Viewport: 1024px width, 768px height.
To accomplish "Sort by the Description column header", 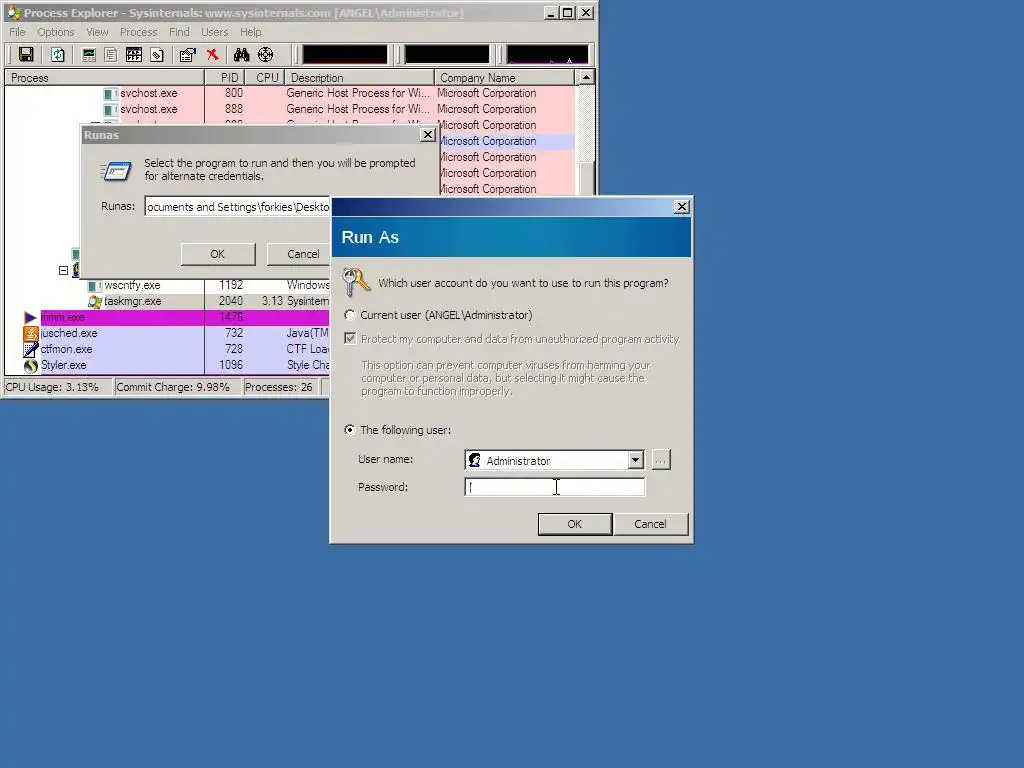I will tap(360, 78).
